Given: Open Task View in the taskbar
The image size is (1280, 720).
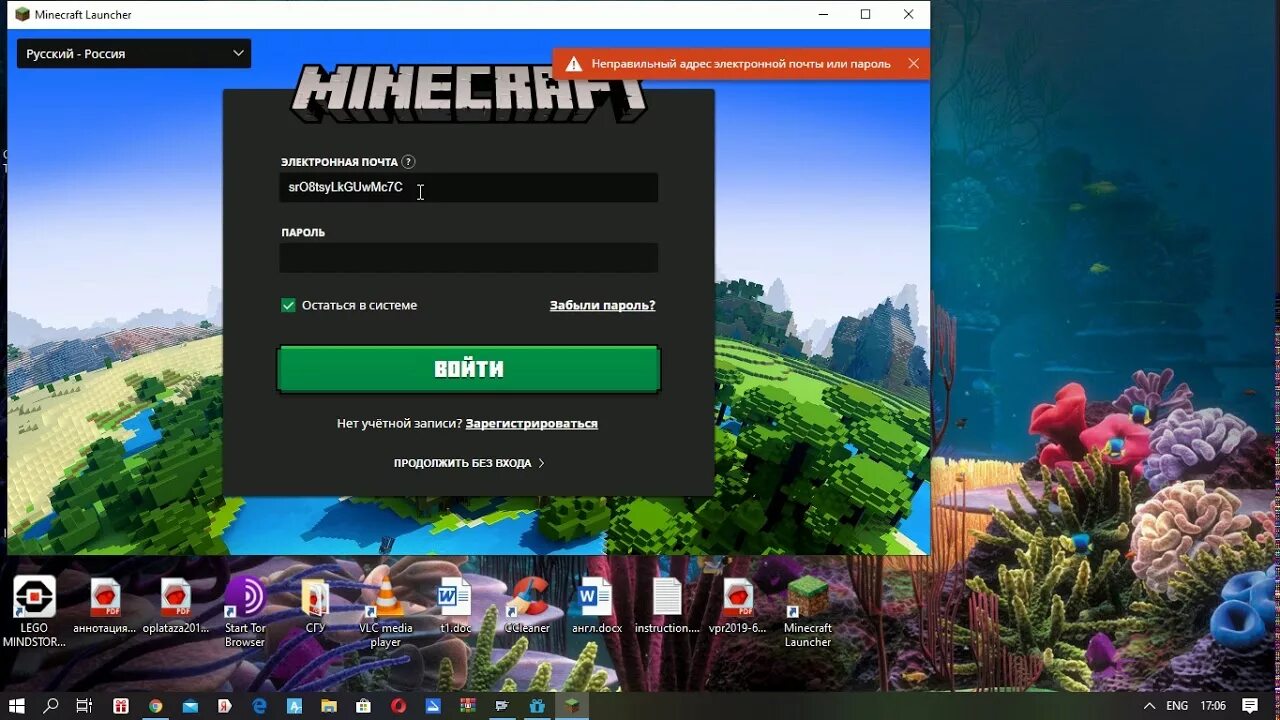Looking at the screenshot, I should coord(84,705).
